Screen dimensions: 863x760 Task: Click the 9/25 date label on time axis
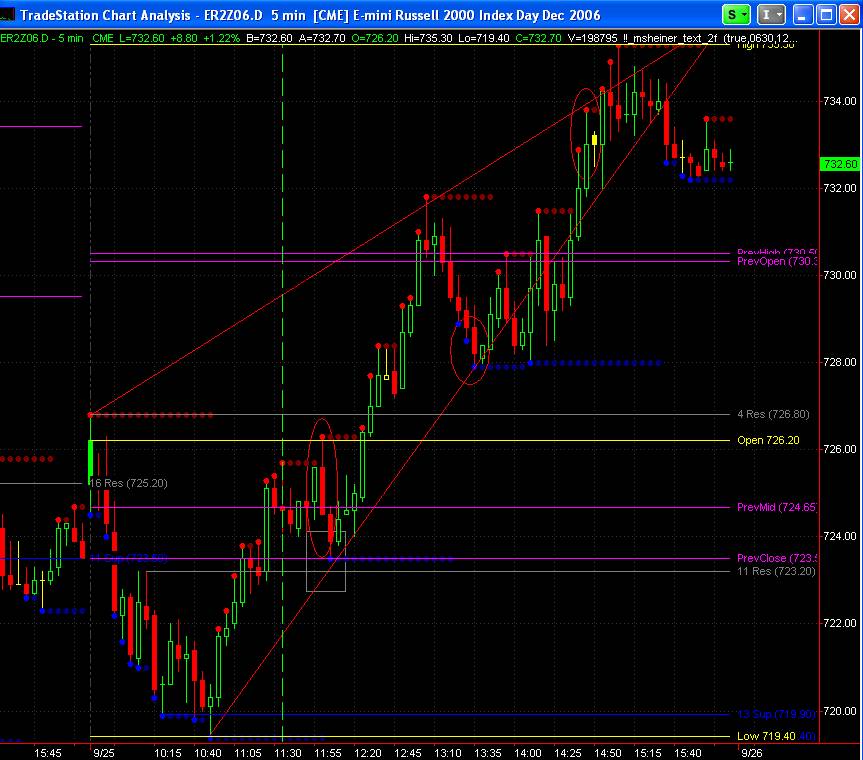point(104,753)
